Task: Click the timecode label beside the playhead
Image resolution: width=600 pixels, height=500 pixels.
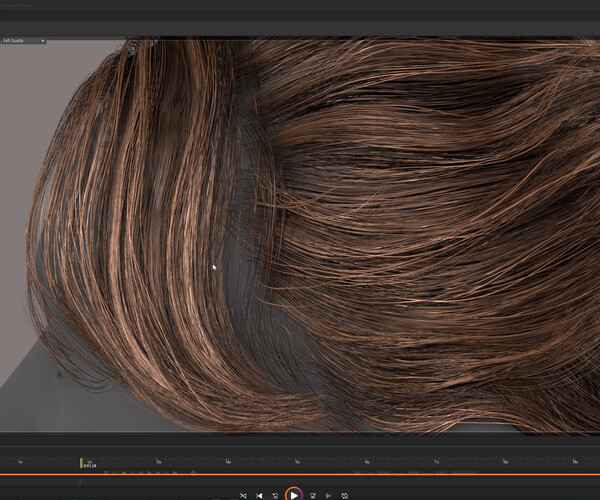Action: (90, 465)
